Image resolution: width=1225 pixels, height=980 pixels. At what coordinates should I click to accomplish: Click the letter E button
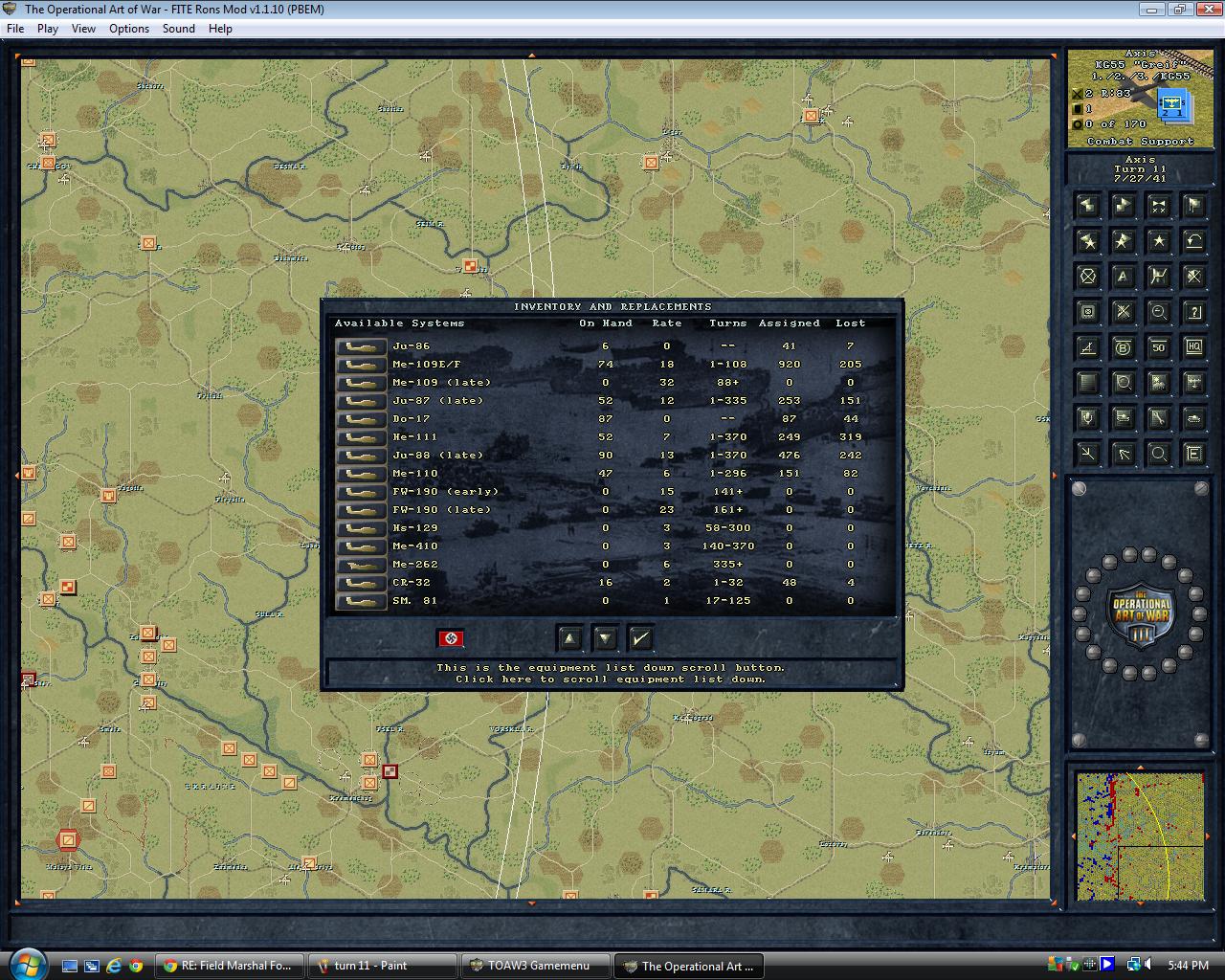point(1193,454)
